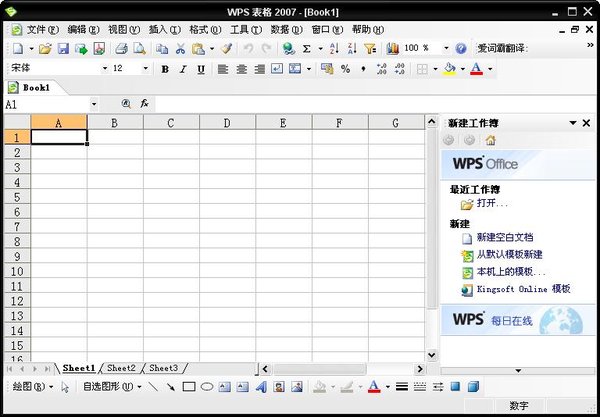Toggle merge and center cells
Image resolution: width=600 pixels, height=417 pixels.
click(295, 69)
